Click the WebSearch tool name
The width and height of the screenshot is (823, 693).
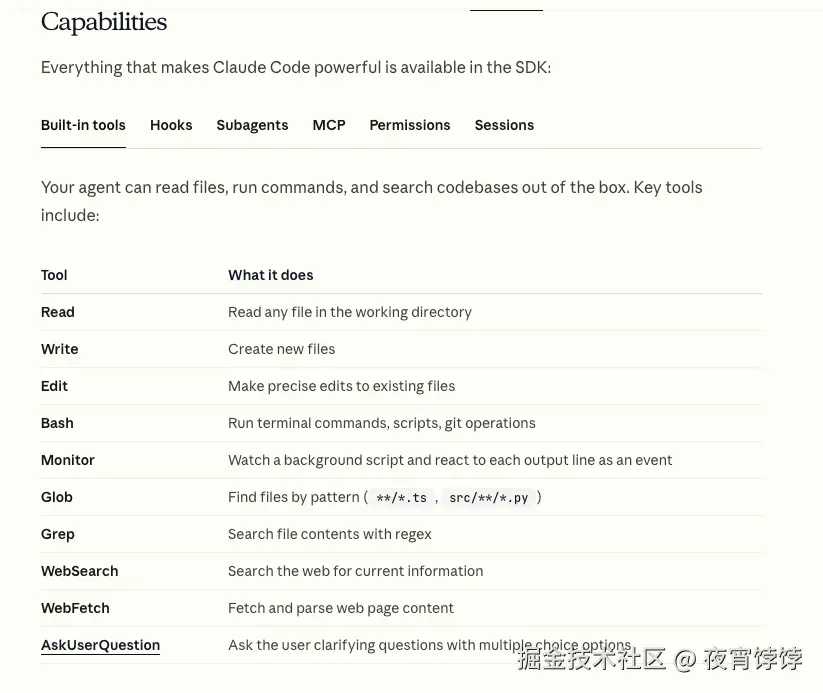[79, 571]
